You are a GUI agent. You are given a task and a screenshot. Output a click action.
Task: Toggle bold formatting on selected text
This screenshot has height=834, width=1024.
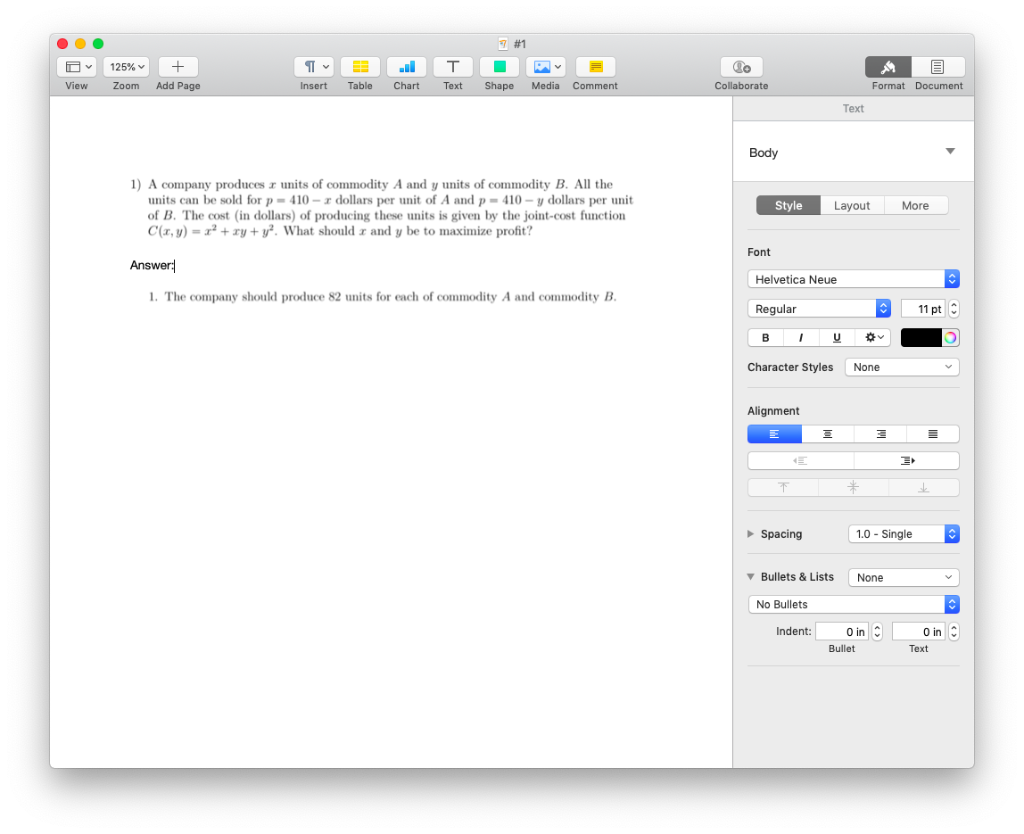click(x=765, y=337)
